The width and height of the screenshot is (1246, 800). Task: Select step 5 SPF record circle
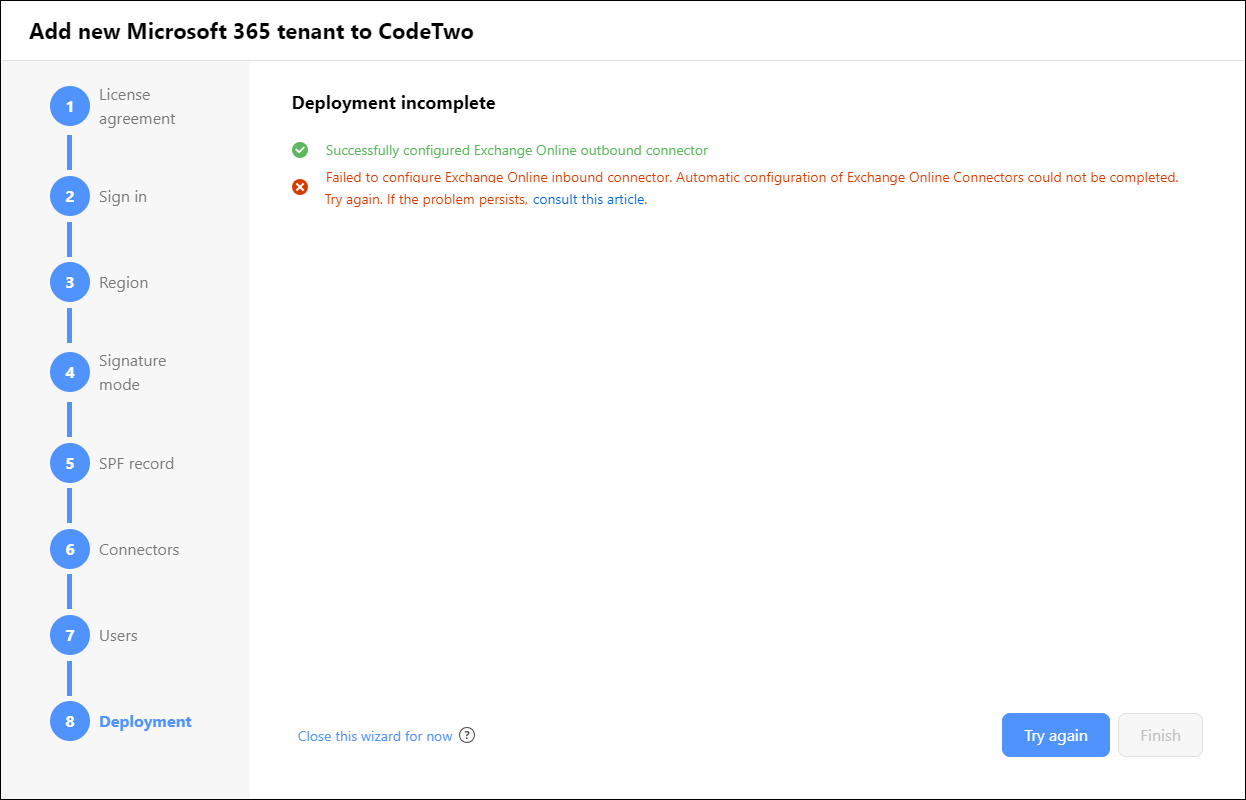(70, 463)
